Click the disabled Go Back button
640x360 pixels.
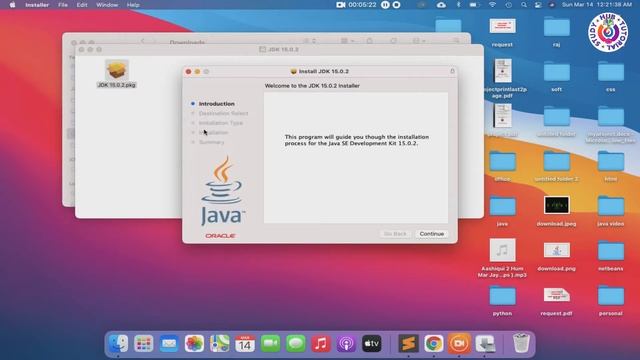(395, 234)
